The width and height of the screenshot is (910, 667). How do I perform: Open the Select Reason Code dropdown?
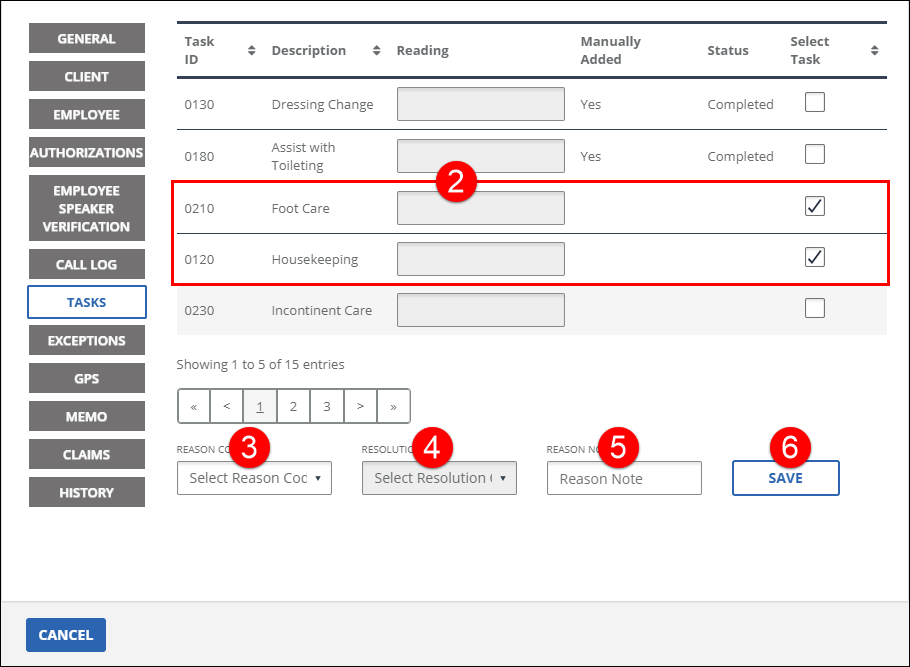pyautogui.click(x=254, y=478)
